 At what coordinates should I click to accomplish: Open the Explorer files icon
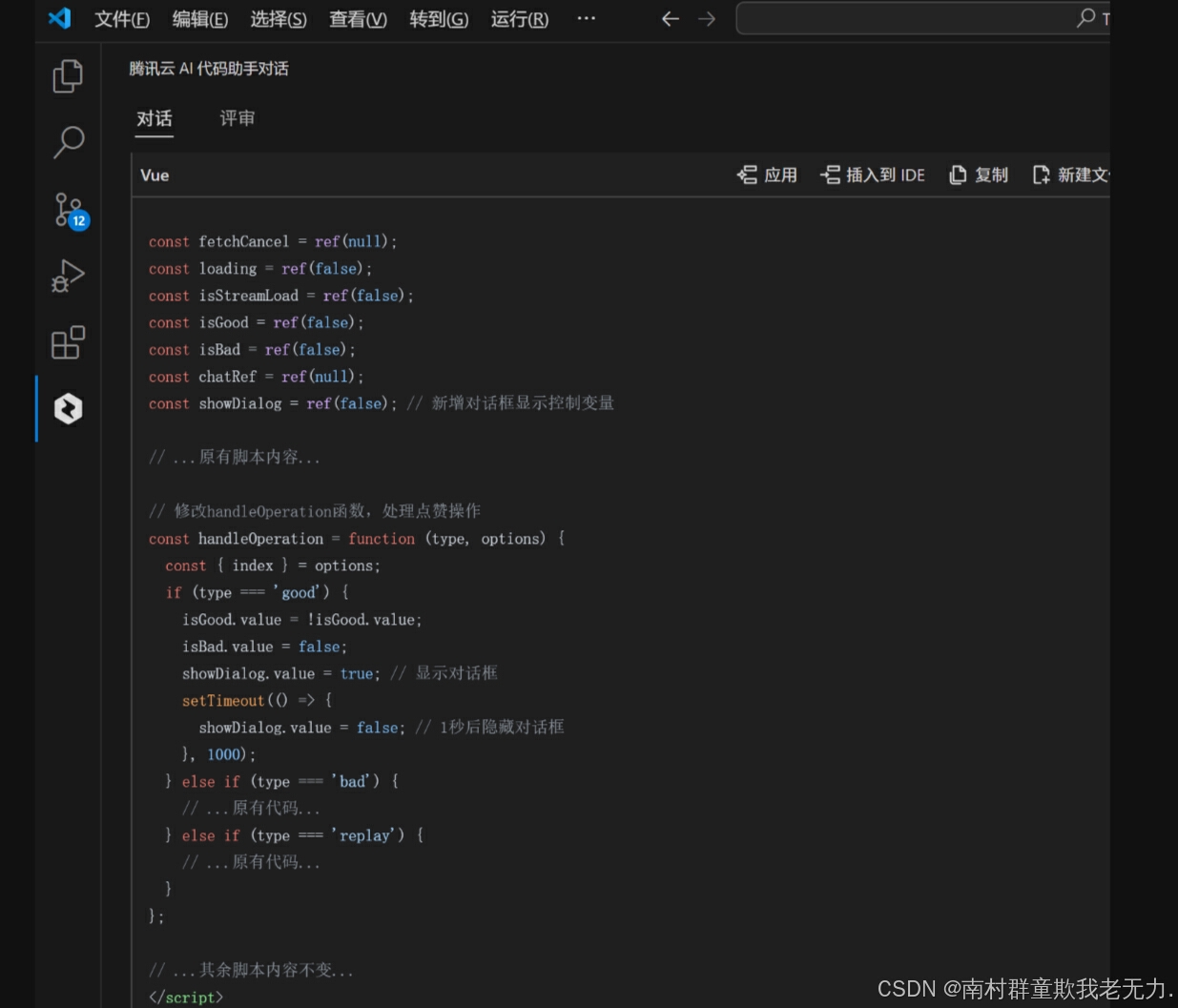(68, 76)
